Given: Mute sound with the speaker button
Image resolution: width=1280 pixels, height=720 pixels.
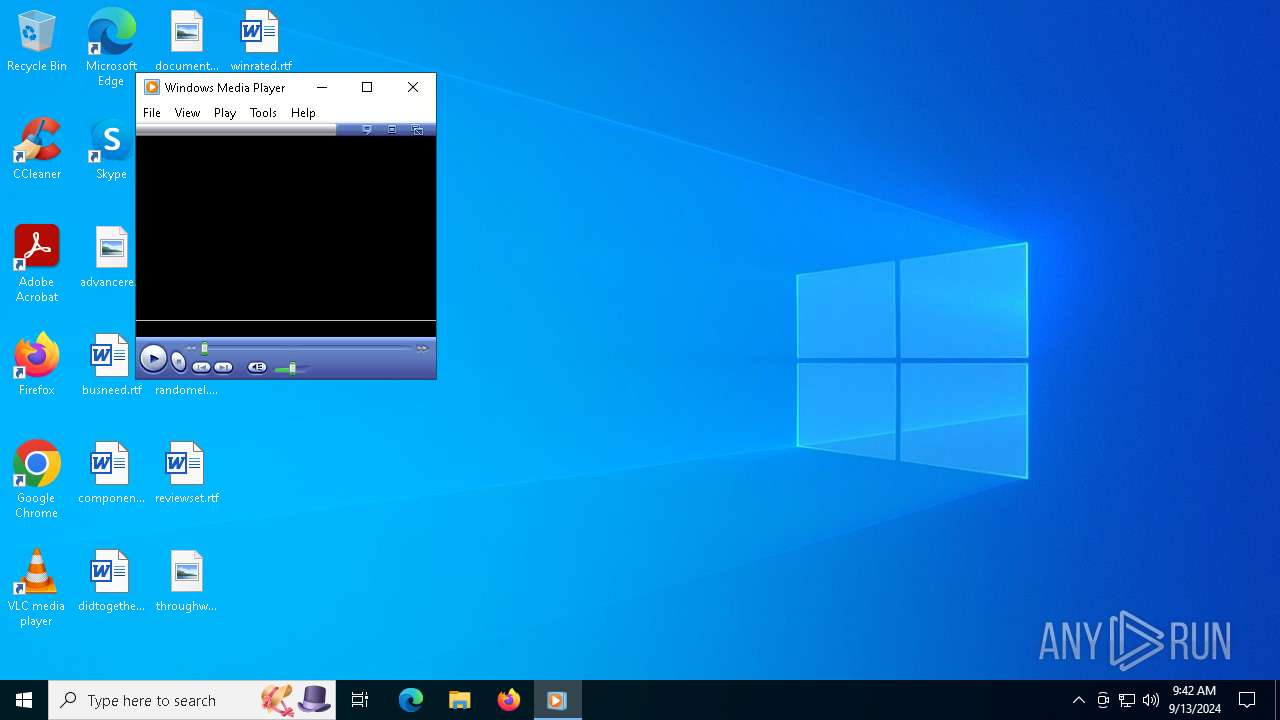Looking at the screenshot, I should (257, 367).
